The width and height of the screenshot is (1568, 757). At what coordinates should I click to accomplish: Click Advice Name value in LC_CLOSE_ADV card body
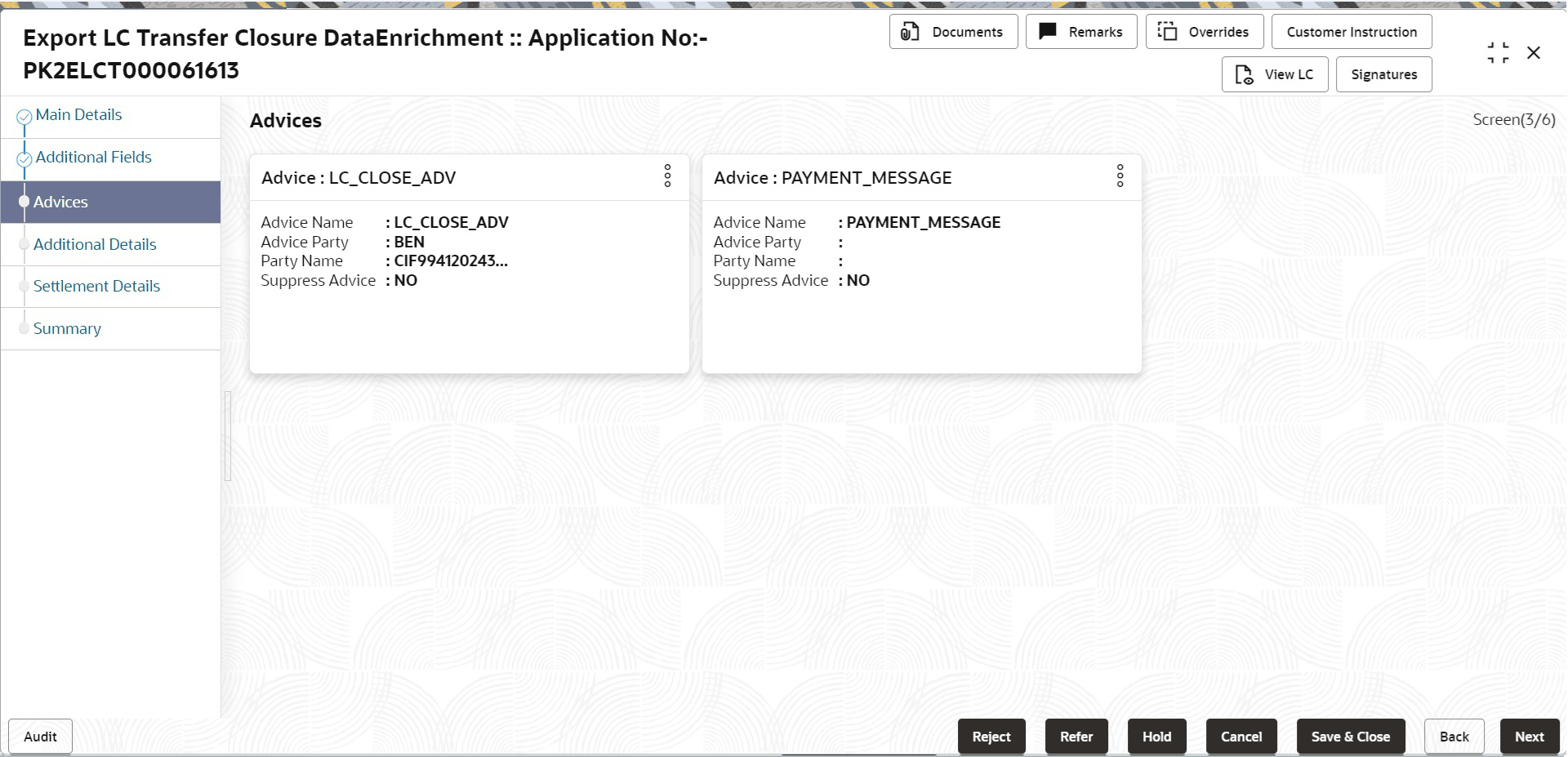point(451,223)
